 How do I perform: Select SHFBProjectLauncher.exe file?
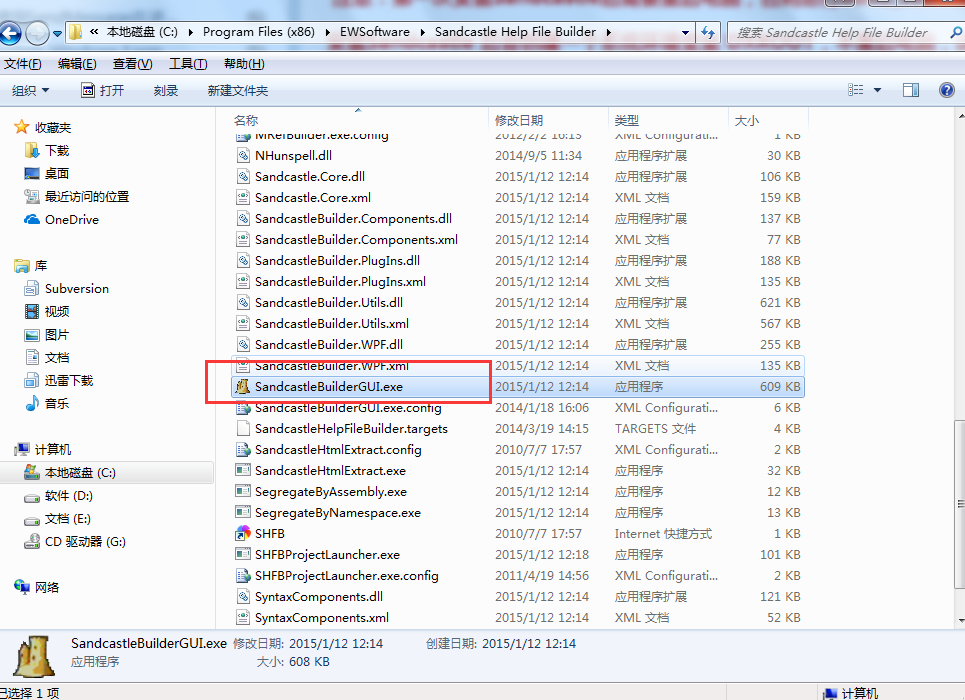click(518, 554)
